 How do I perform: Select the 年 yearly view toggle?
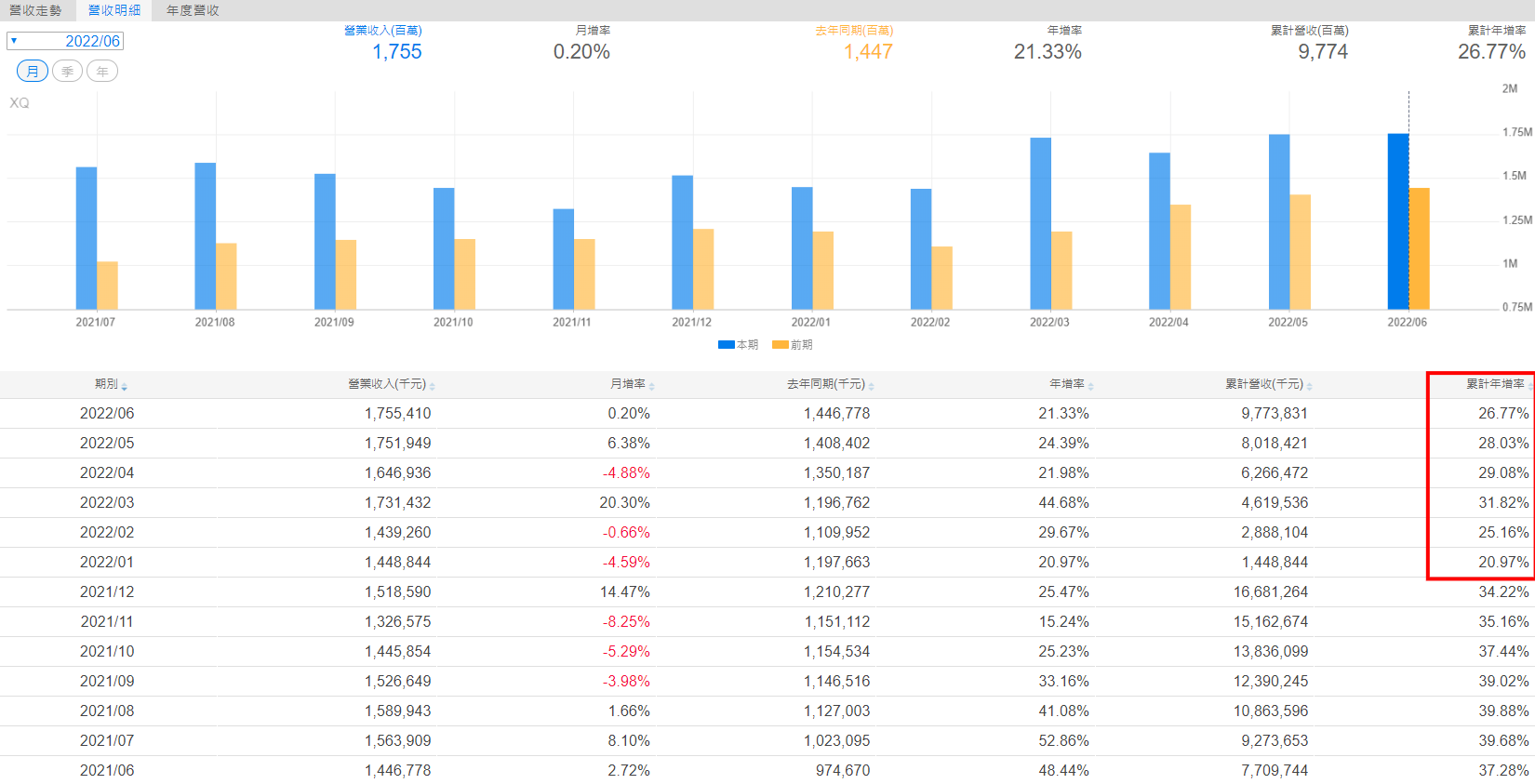coord(102,72)
